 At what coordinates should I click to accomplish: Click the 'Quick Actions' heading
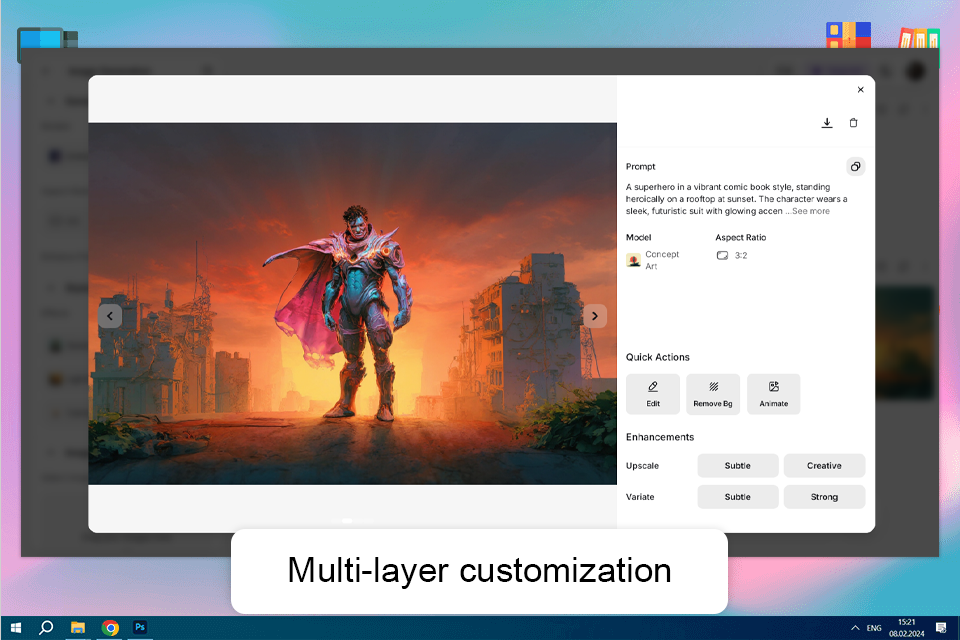(x=658, y=357)
